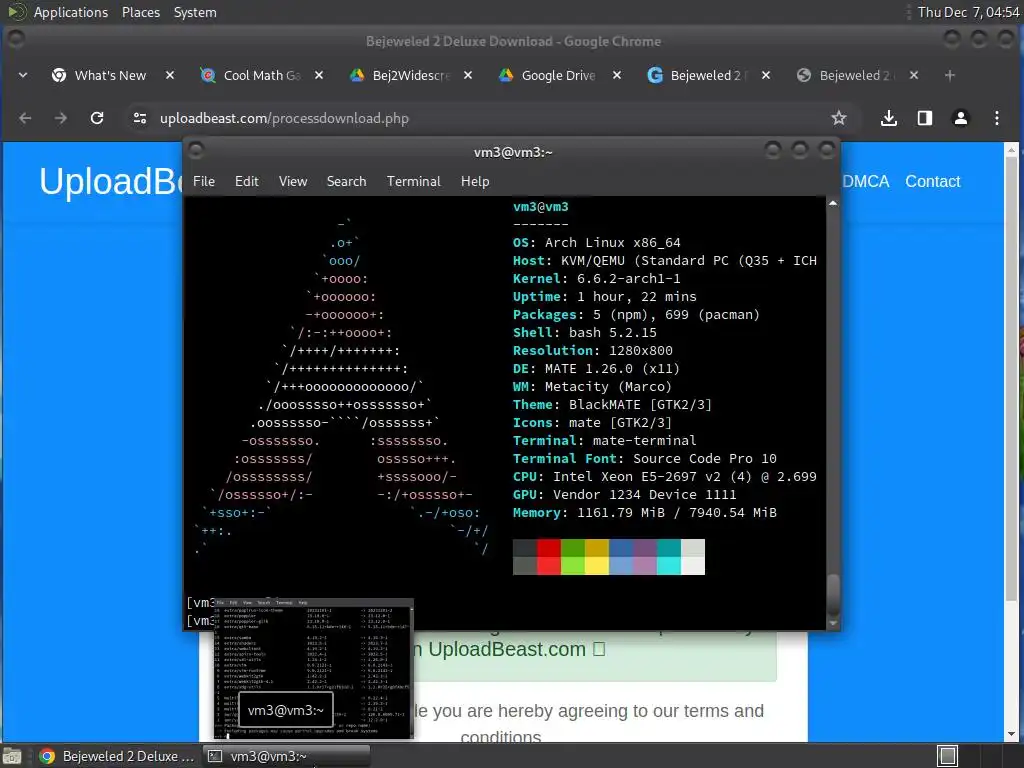
Task: Open the System menu in top panel
Action: click(x=195, y=12)
